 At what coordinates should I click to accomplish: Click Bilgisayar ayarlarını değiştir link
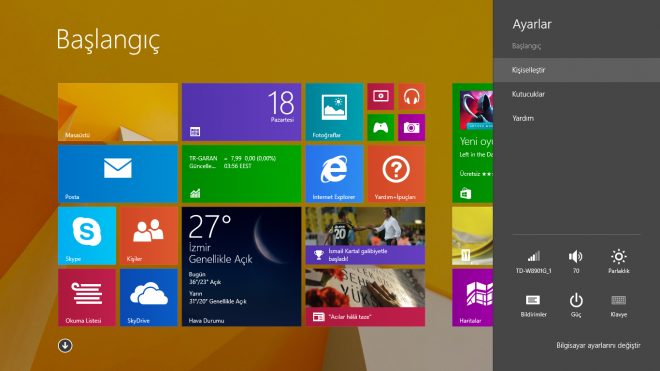pos(598,345)
